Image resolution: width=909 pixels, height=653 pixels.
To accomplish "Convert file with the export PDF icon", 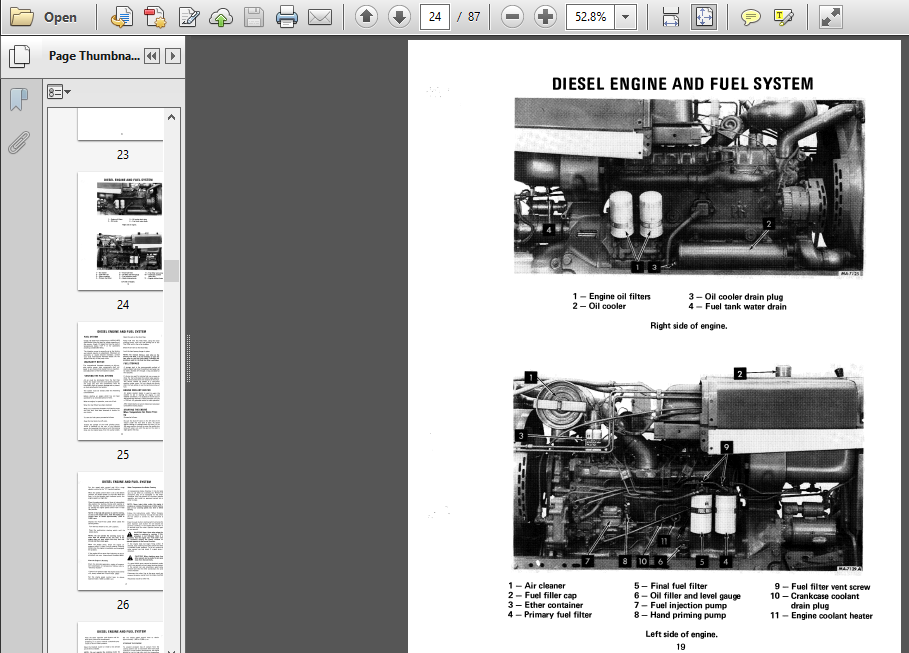I will point(121,17).
